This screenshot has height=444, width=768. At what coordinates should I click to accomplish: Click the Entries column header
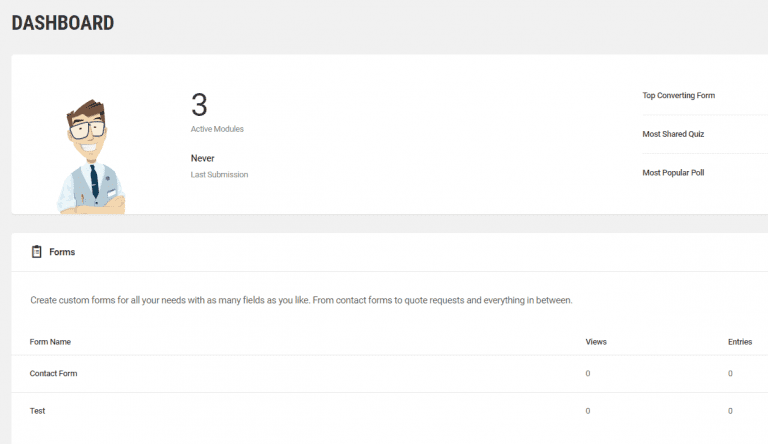pos(740,342)
